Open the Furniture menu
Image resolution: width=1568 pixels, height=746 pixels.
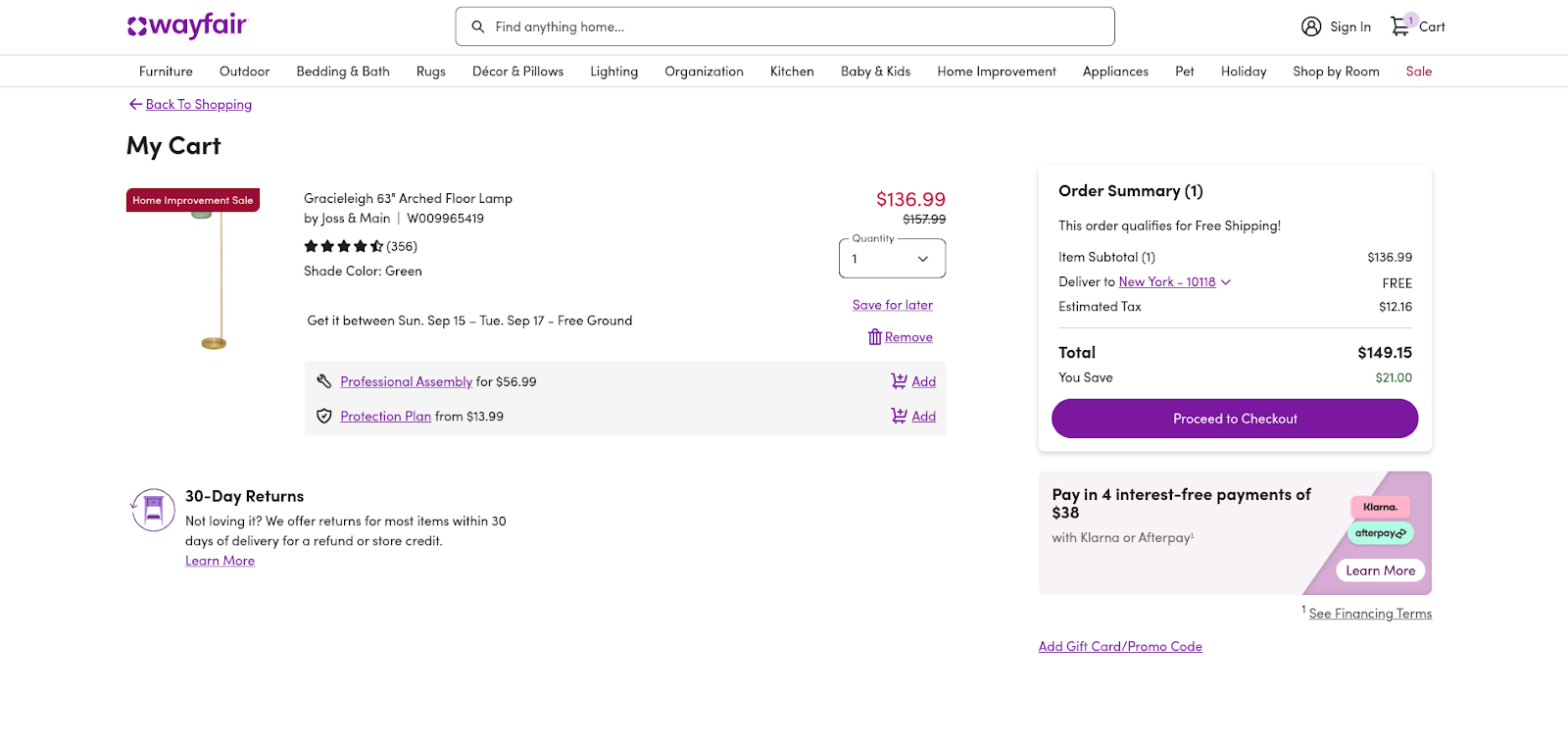166,72
